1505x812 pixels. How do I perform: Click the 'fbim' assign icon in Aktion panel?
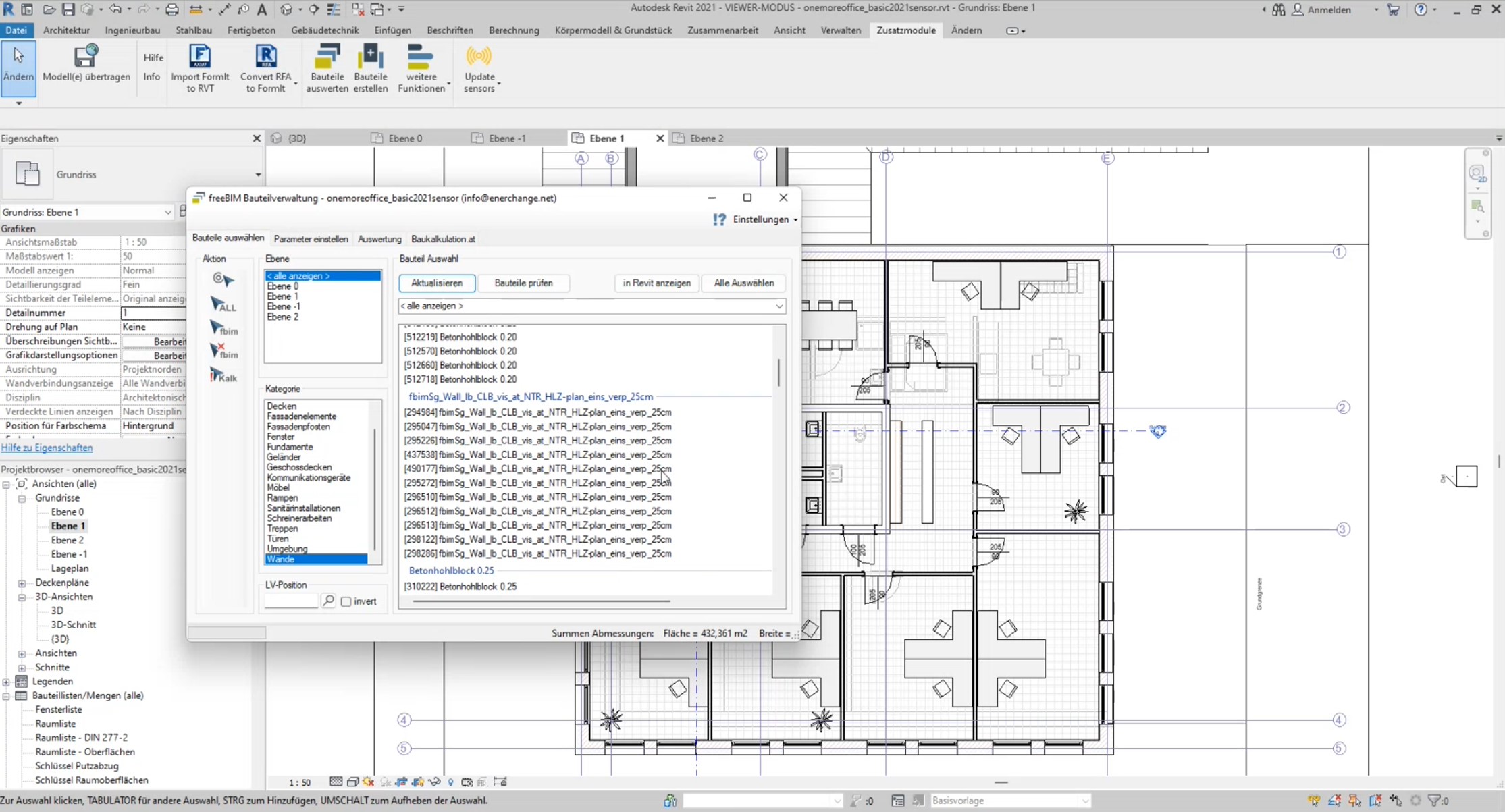click(x=224, y=328)
